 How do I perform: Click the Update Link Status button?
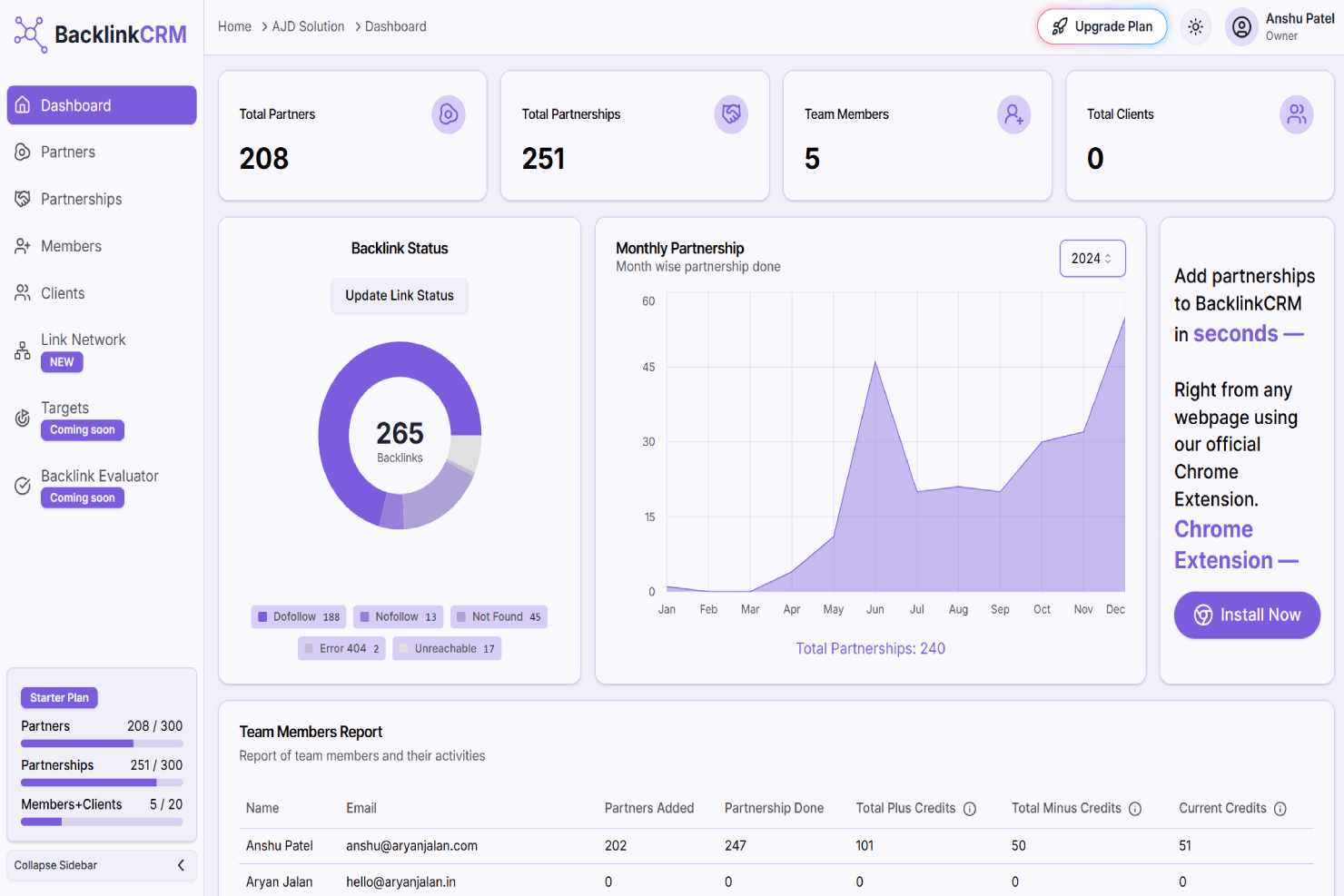(400, 296)
